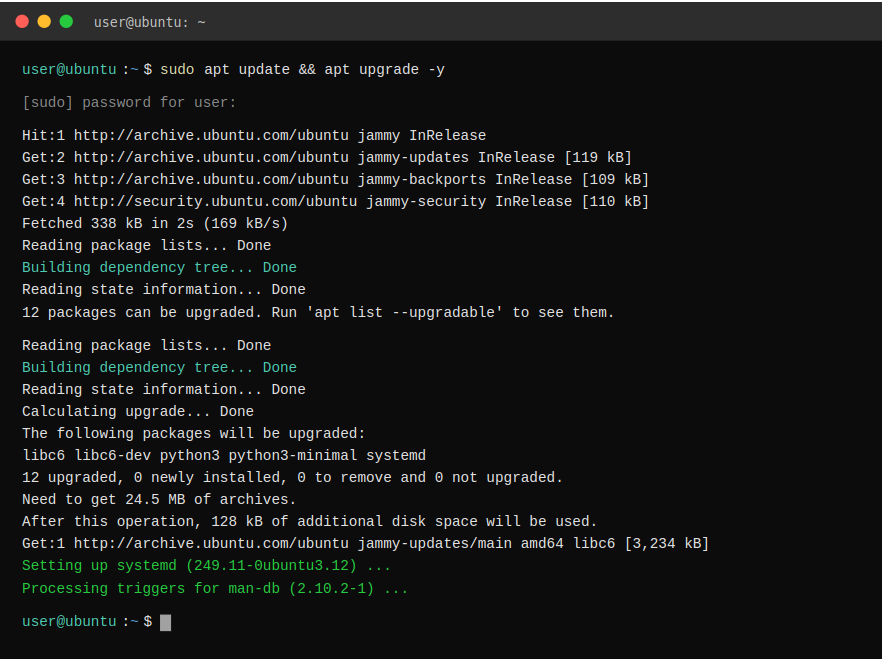This screenshot has height=659, width=882.
Task: Click the 'Hit:1' jammy InRelease line
Action: (254, 136)
